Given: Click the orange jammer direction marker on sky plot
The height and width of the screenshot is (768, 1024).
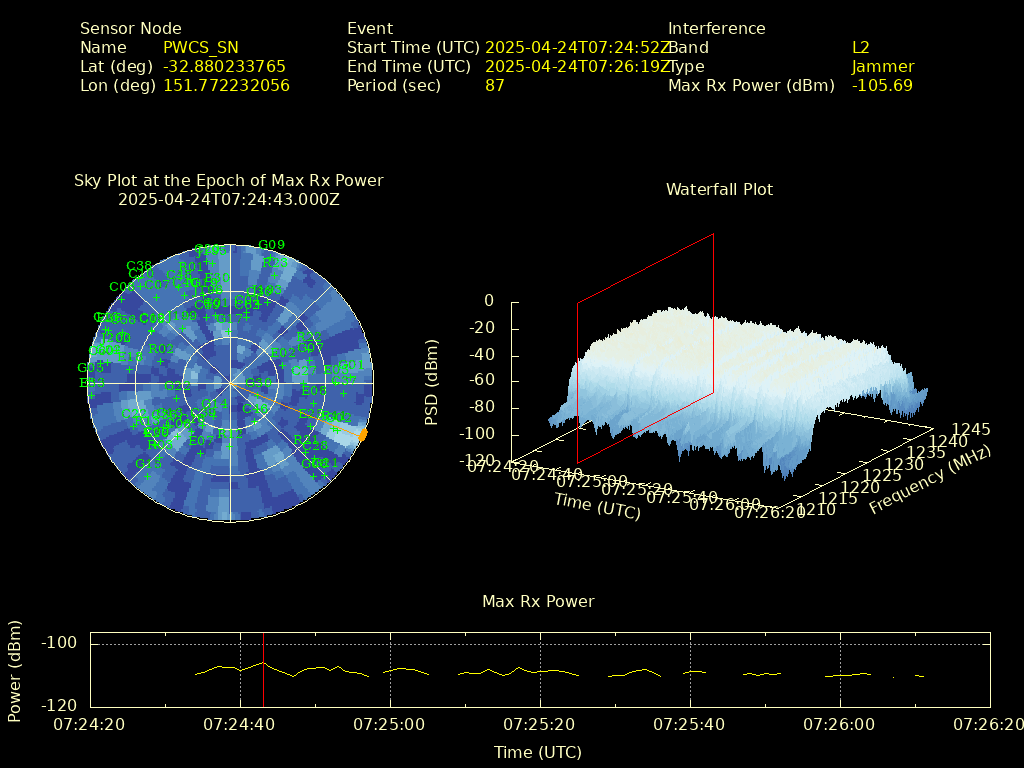Looking at the screenshot, I should coord(362,434).
